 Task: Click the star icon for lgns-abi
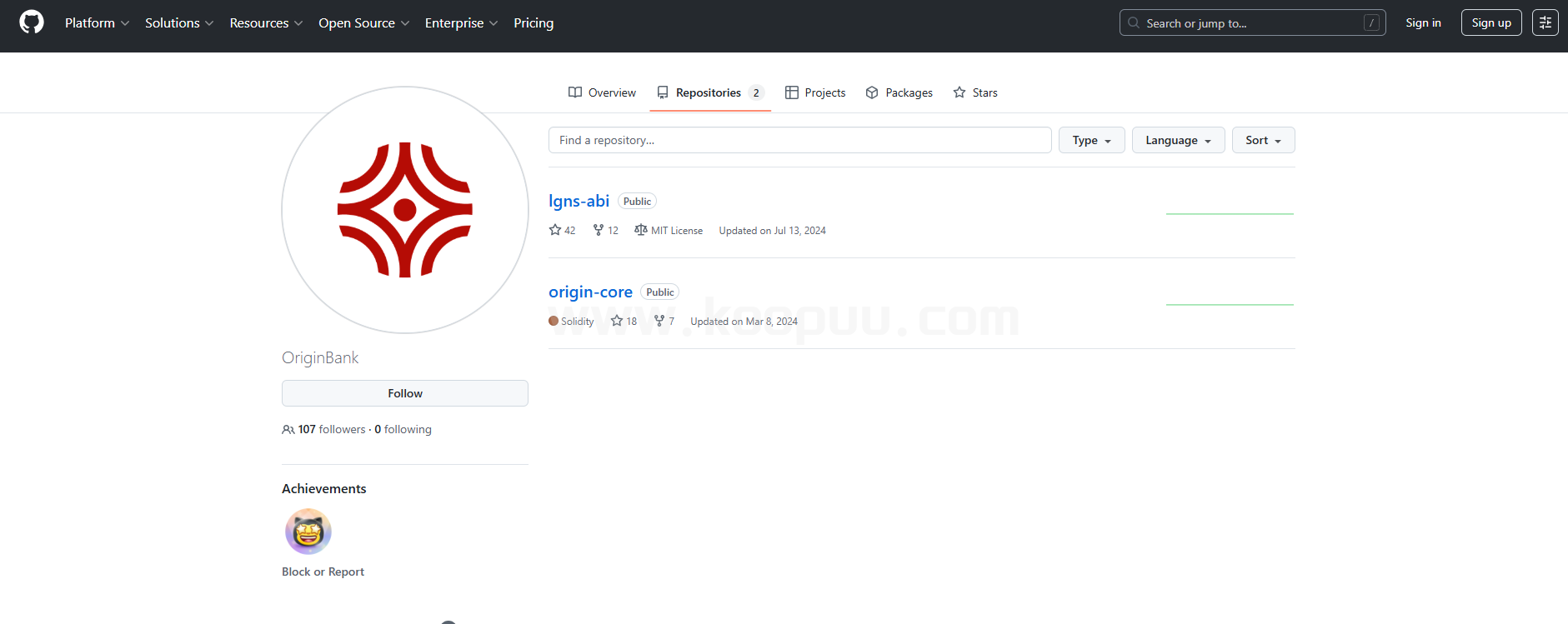(555, 230)
